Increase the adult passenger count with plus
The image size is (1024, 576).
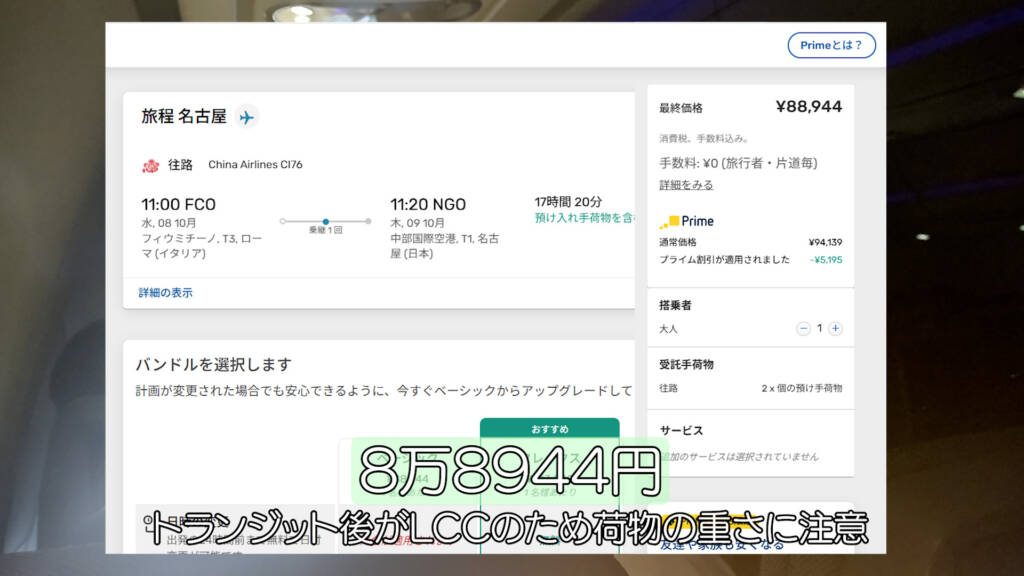pyautogui.click(x=835, y=328)
